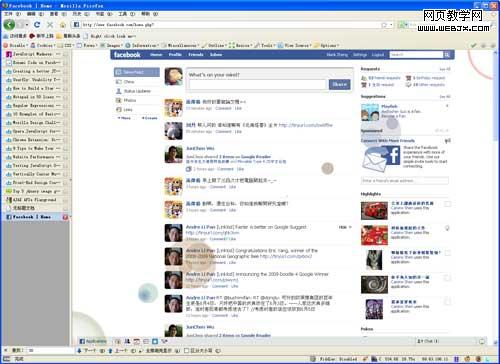Click the bookmark star in the address bar
The image size is (500, 364).
(x=384, y=25)
